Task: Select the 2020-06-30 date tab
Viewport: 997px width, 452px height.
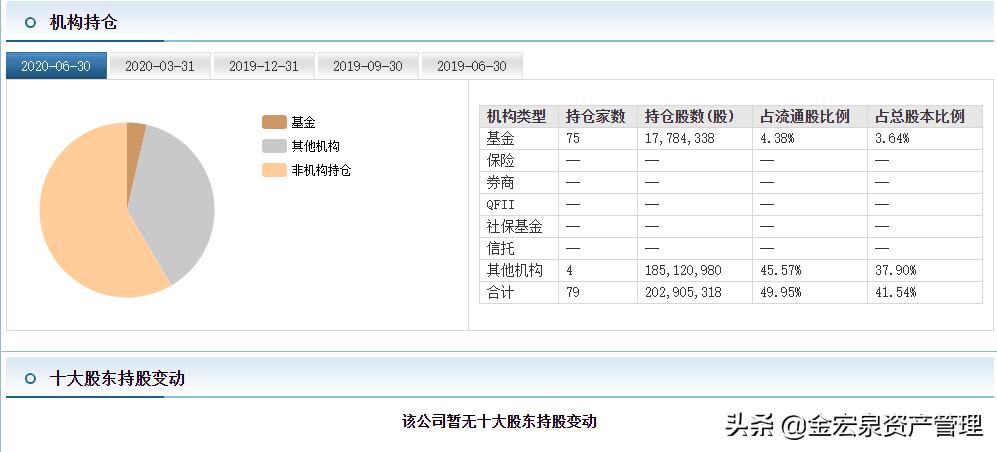Action: [57, 66]
